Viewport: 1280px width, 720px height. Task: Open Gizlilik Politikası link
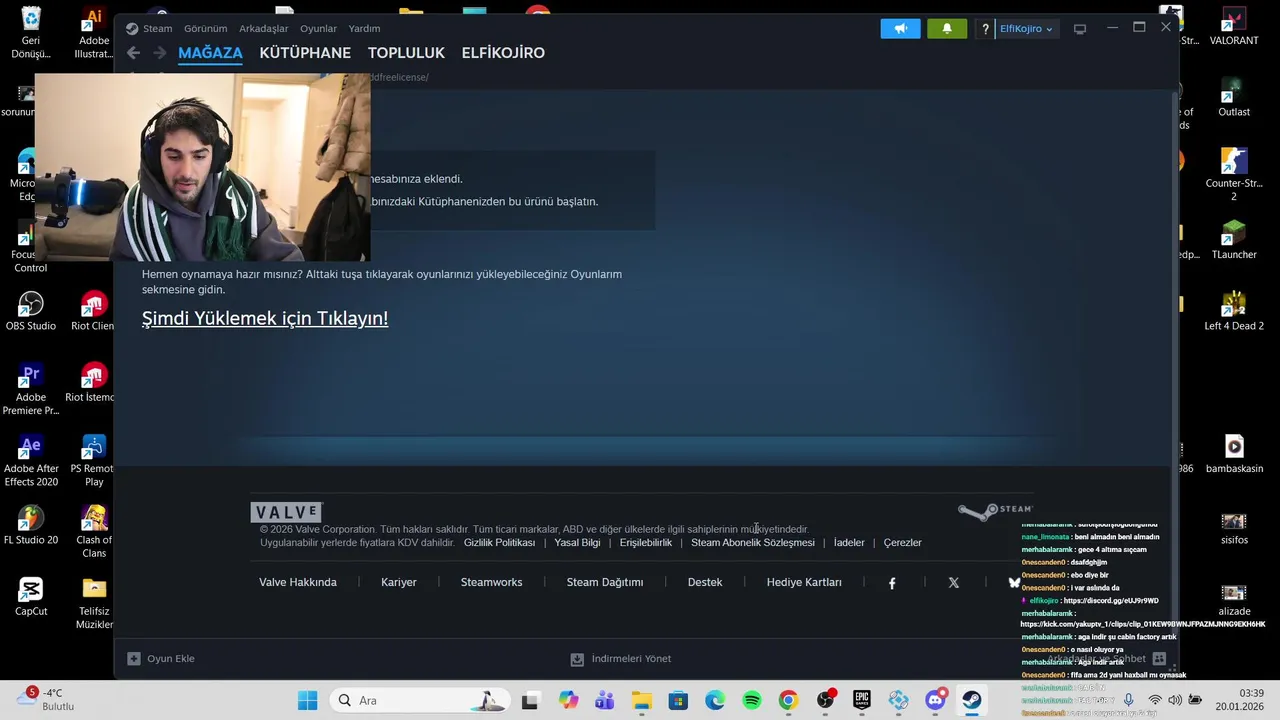(499, 543)
